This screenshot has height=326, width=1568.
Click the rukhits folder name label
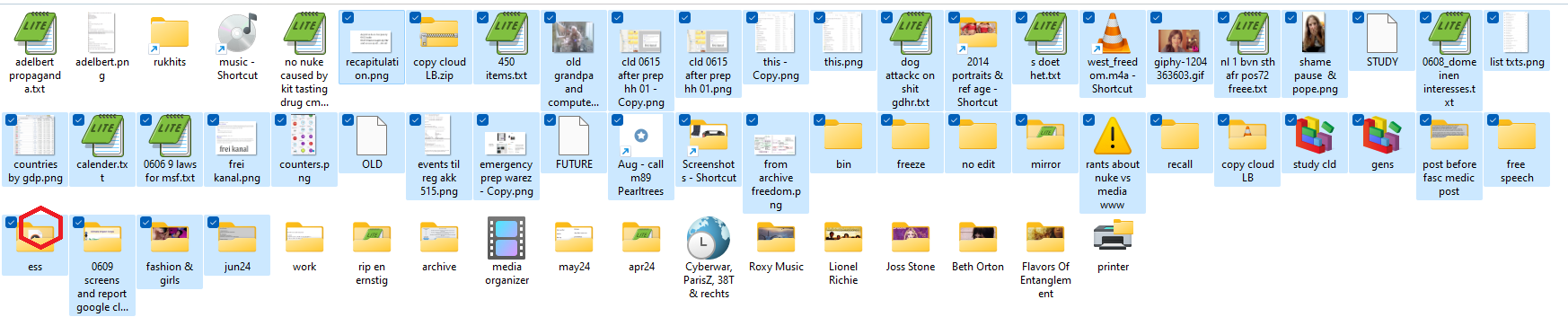pyautogui.click(x=170, y=62)
